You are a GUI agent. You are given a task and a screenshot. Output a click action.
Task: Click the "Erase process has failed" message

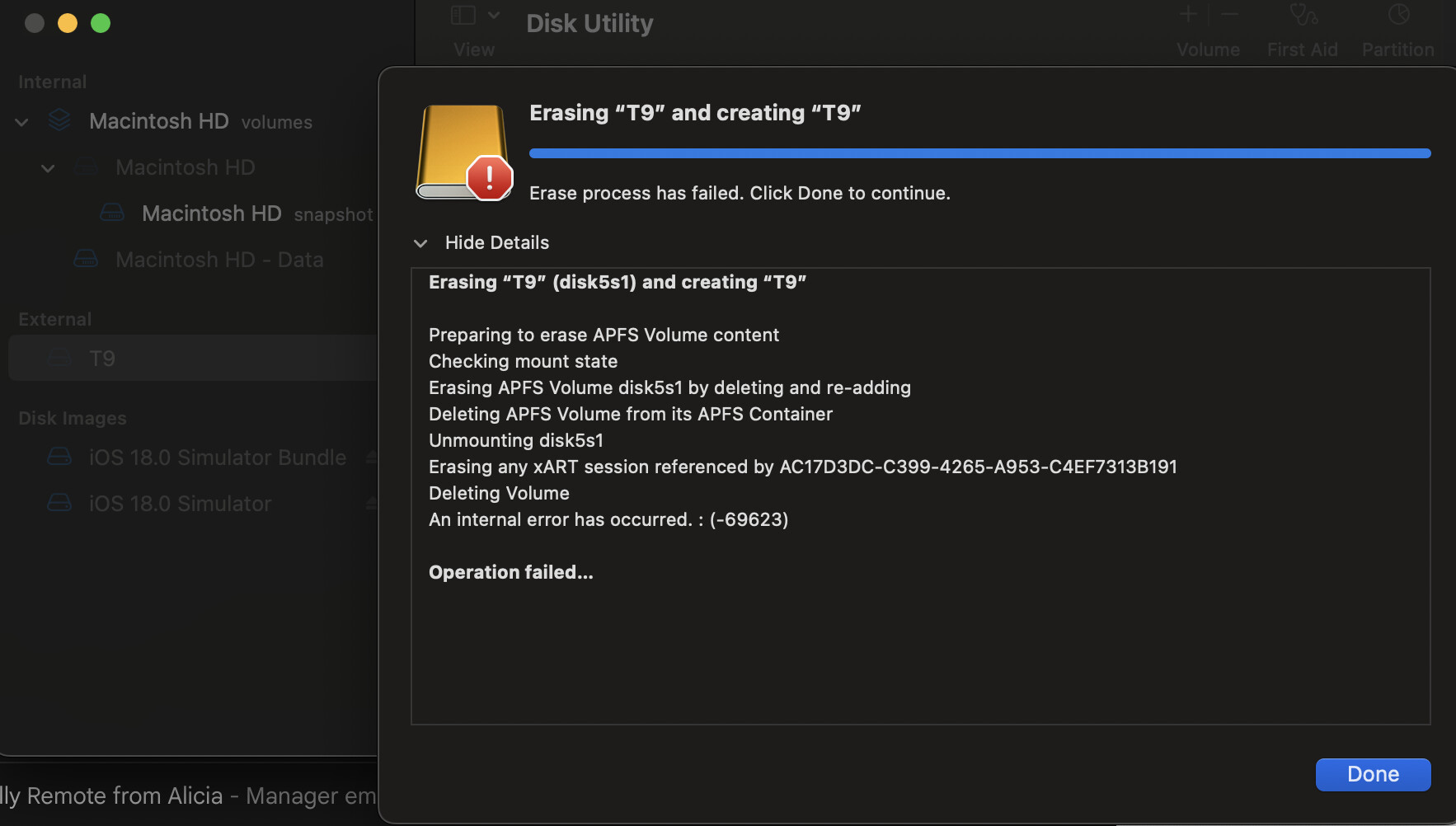click(740, 193)
